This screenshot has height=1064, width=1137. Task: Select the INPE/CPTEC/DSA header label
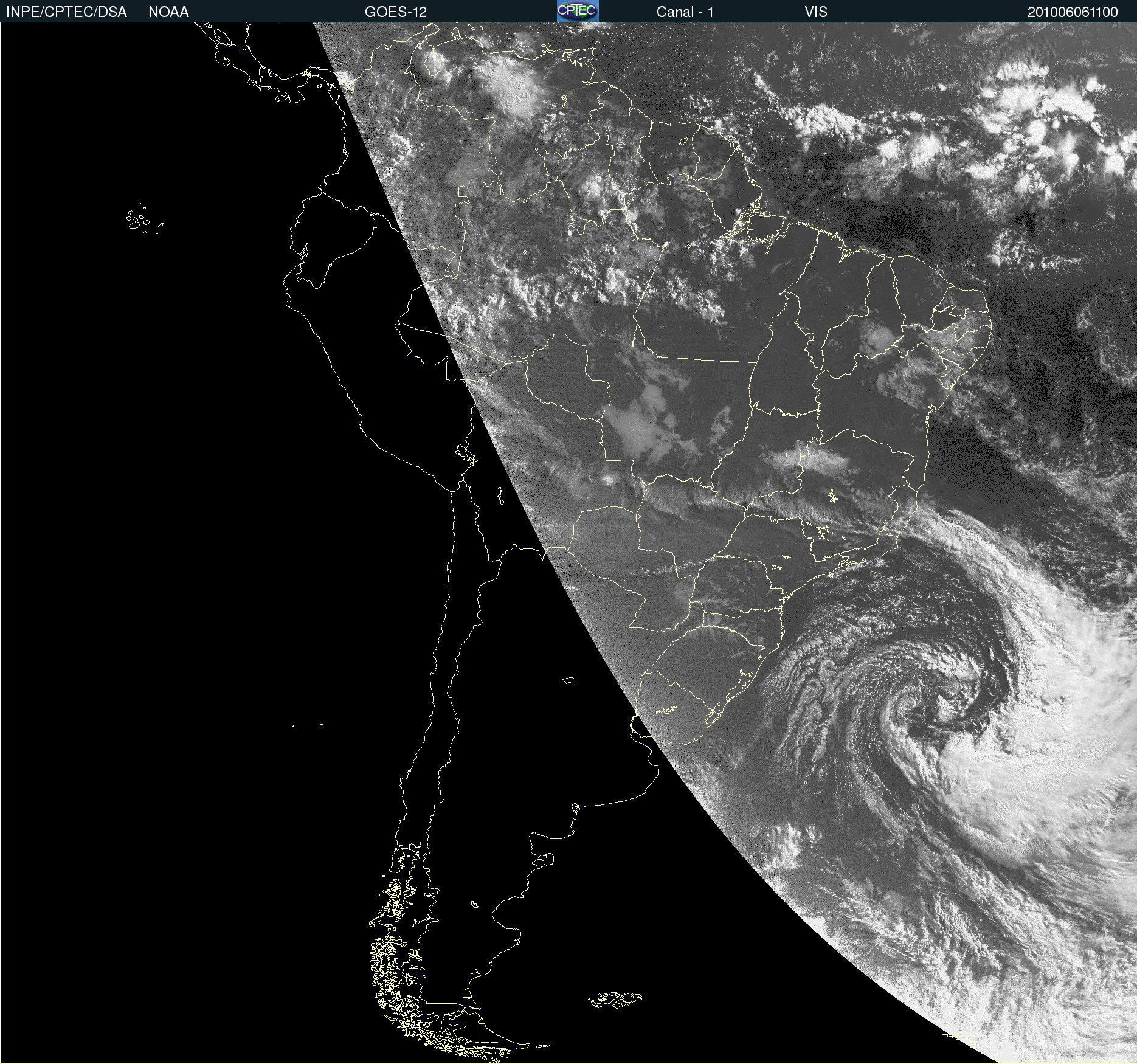[x=66, y=12]
